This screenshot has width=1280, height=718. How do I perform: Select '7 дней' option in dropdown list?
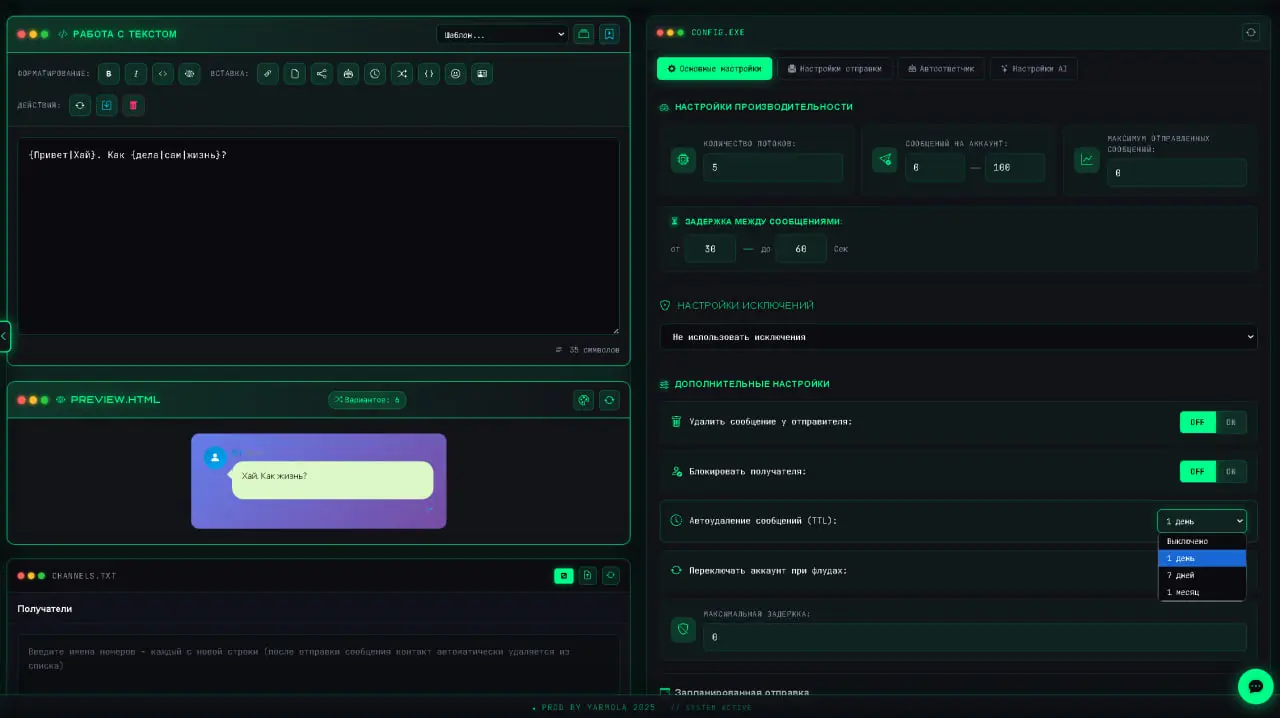click(1202, 575)
